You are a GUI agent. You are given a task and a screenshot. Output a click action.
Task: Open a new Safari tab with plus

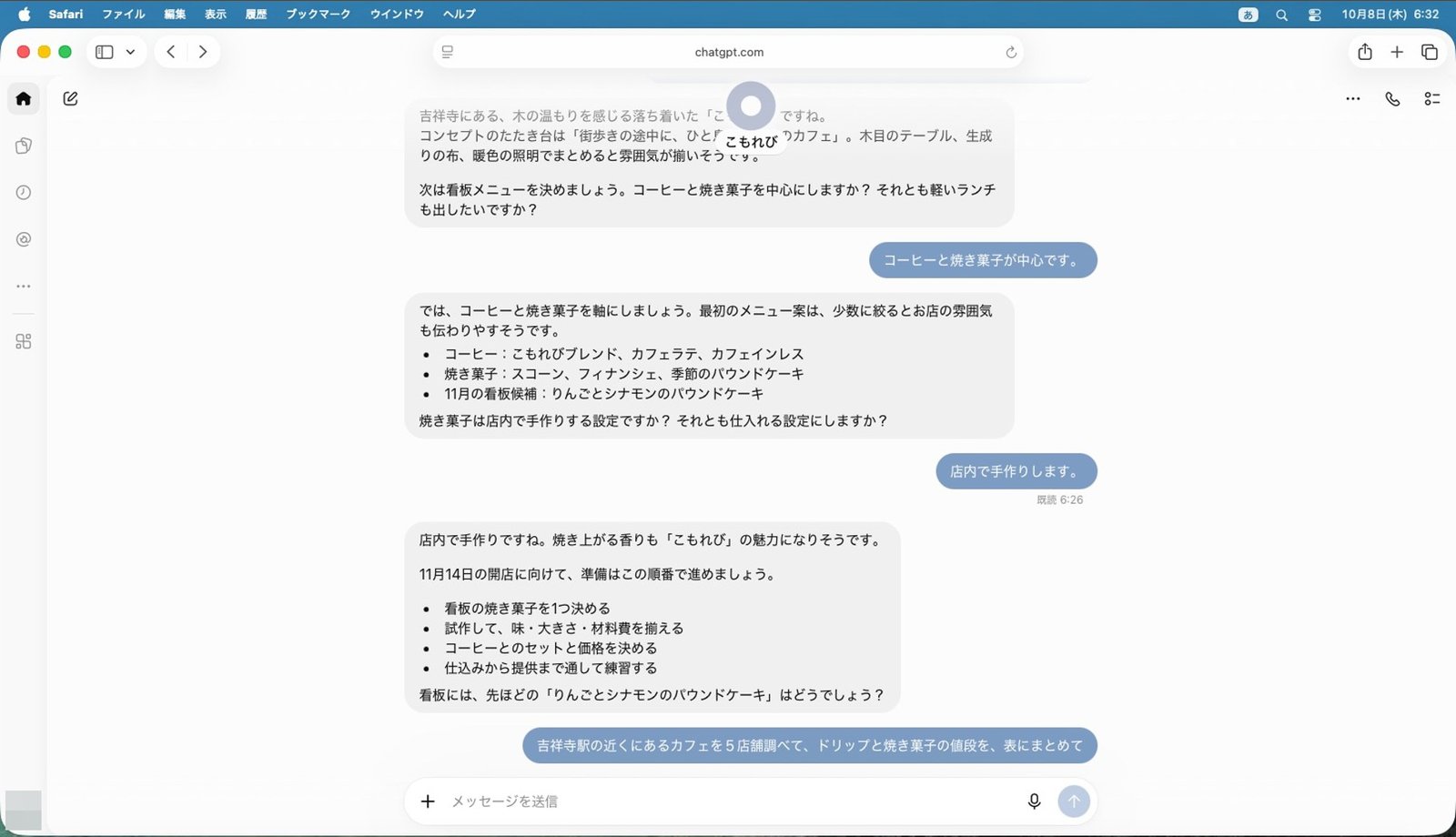coord(1397,52)
